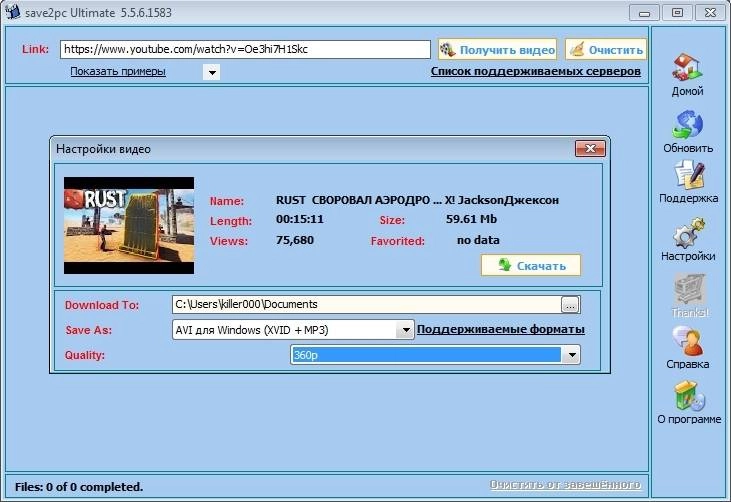Image resolution: width=731 pixels, height=502 pixels.
Task: Click Получить видео button
Action: [497, 49]
